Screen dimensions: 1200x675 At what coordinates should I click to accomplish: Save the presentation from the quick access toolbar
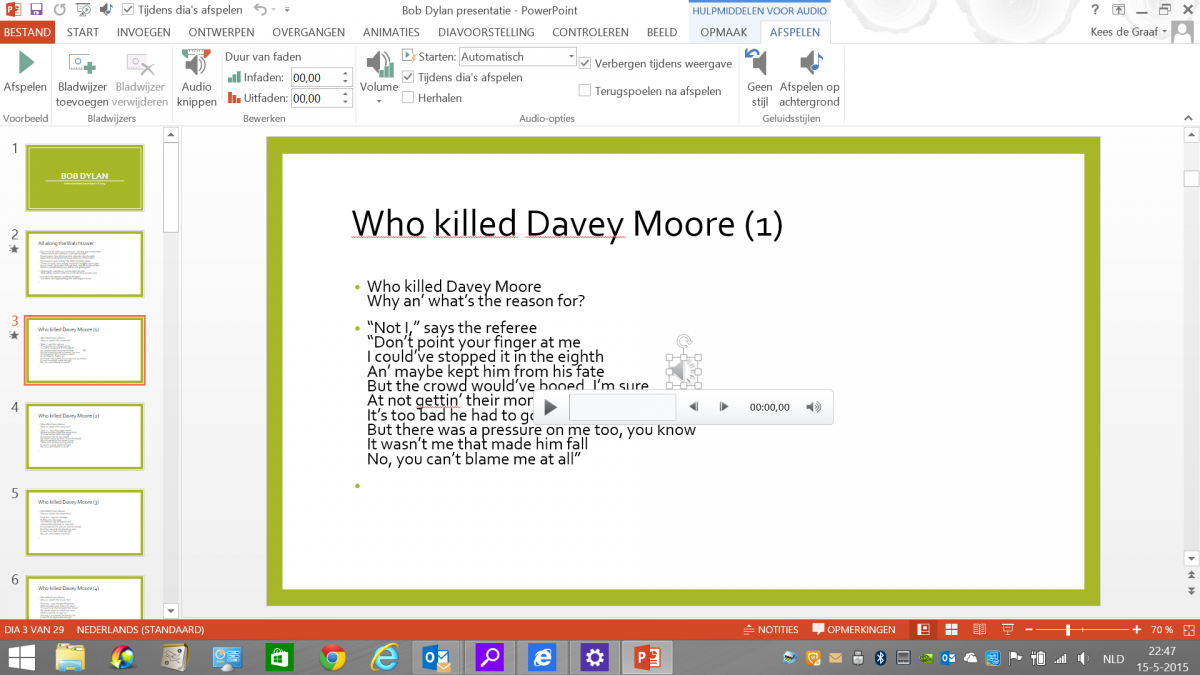click(x=36, y=10)
